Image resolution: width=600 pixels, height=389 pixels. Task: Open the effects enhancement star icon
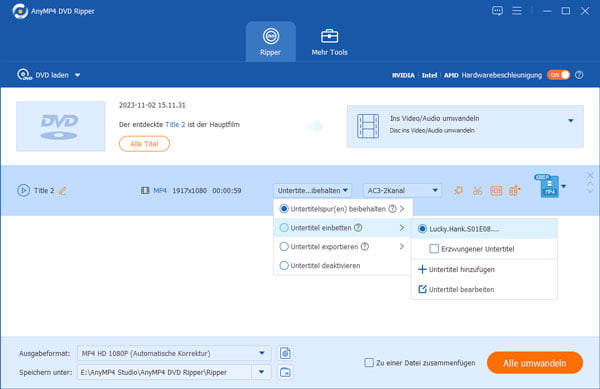(458, 190)
